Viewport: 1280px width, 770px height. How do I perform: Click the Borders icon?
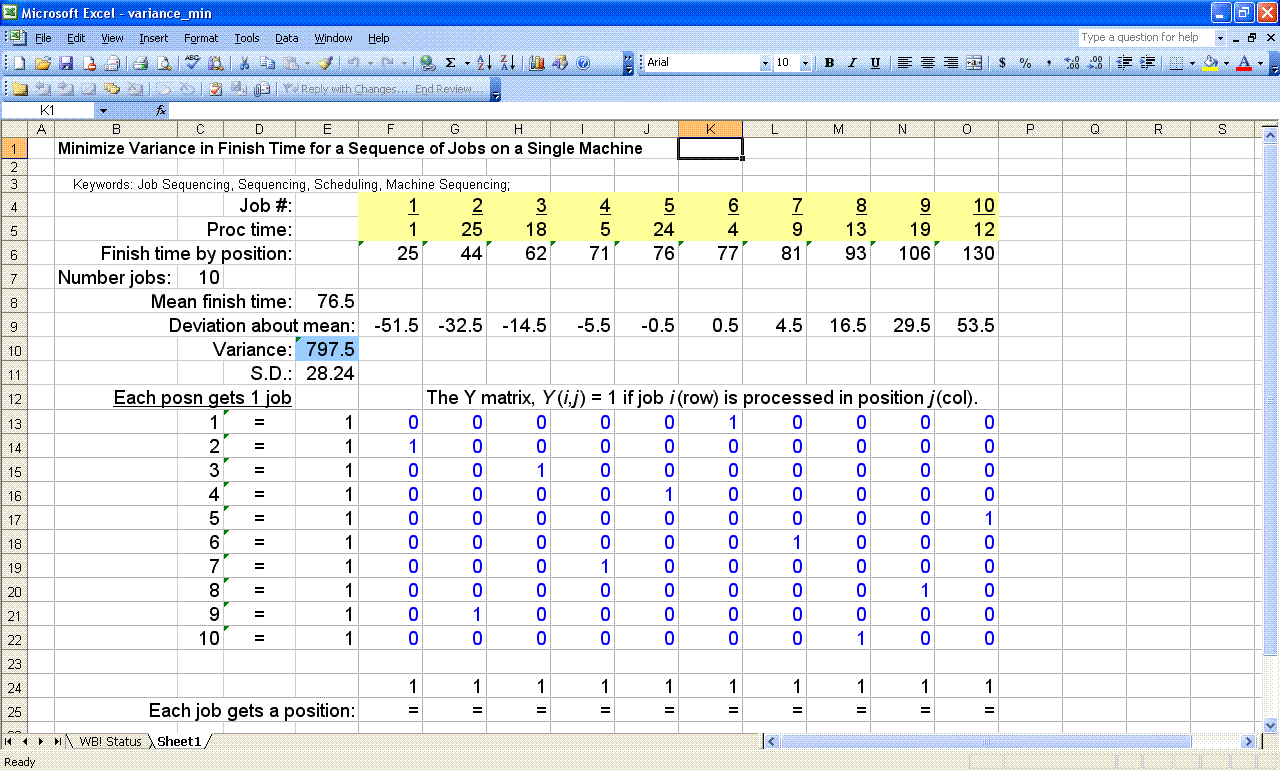[1176, 63]
